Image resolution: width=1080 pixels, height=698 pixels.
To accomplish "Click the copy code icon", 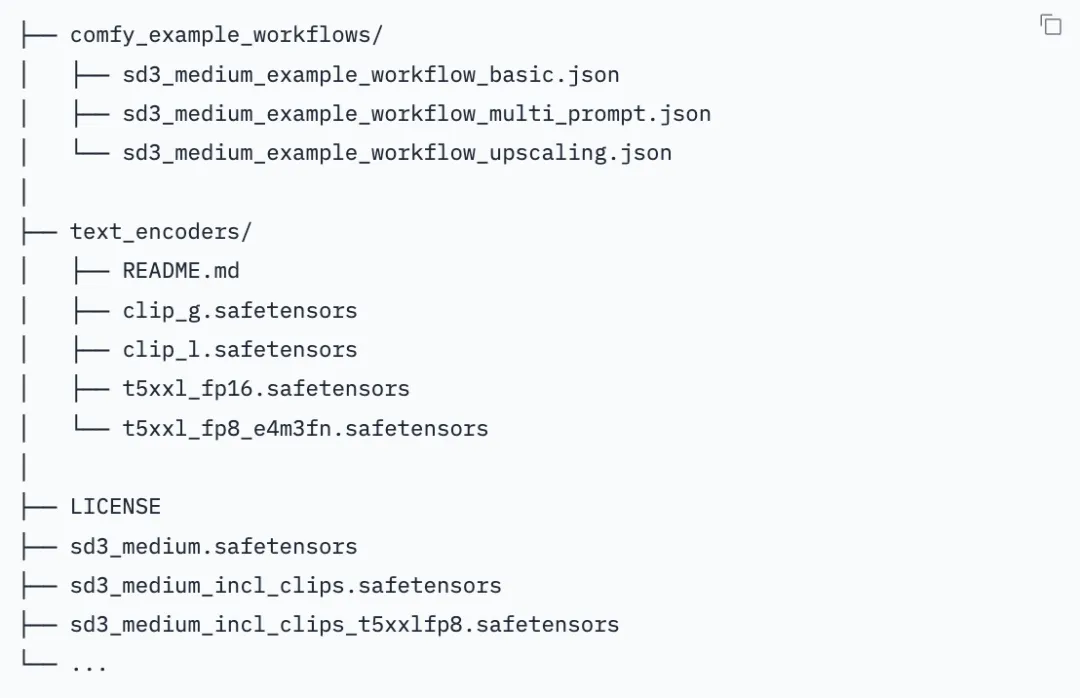I will point(1050,25).
